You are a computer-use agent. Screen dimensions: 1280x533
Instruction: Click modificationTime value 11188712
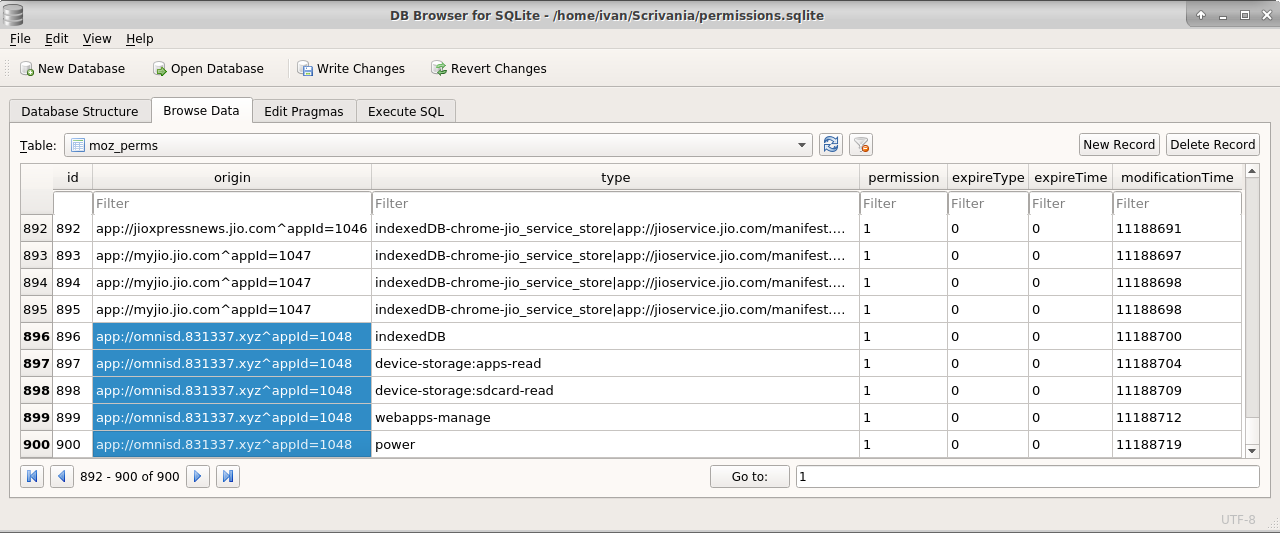(1177, 417)
